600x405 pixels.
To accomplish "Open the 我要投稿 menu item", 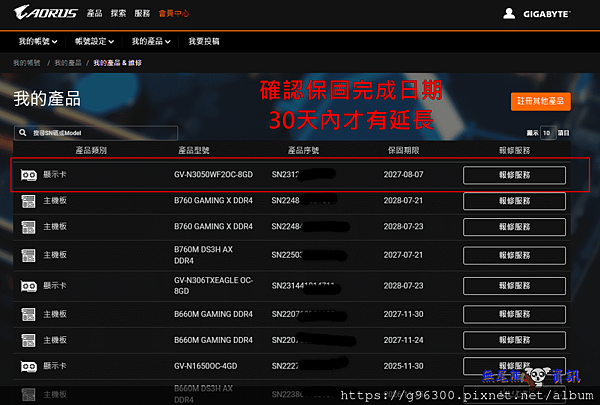I will [x=204, y=41].
